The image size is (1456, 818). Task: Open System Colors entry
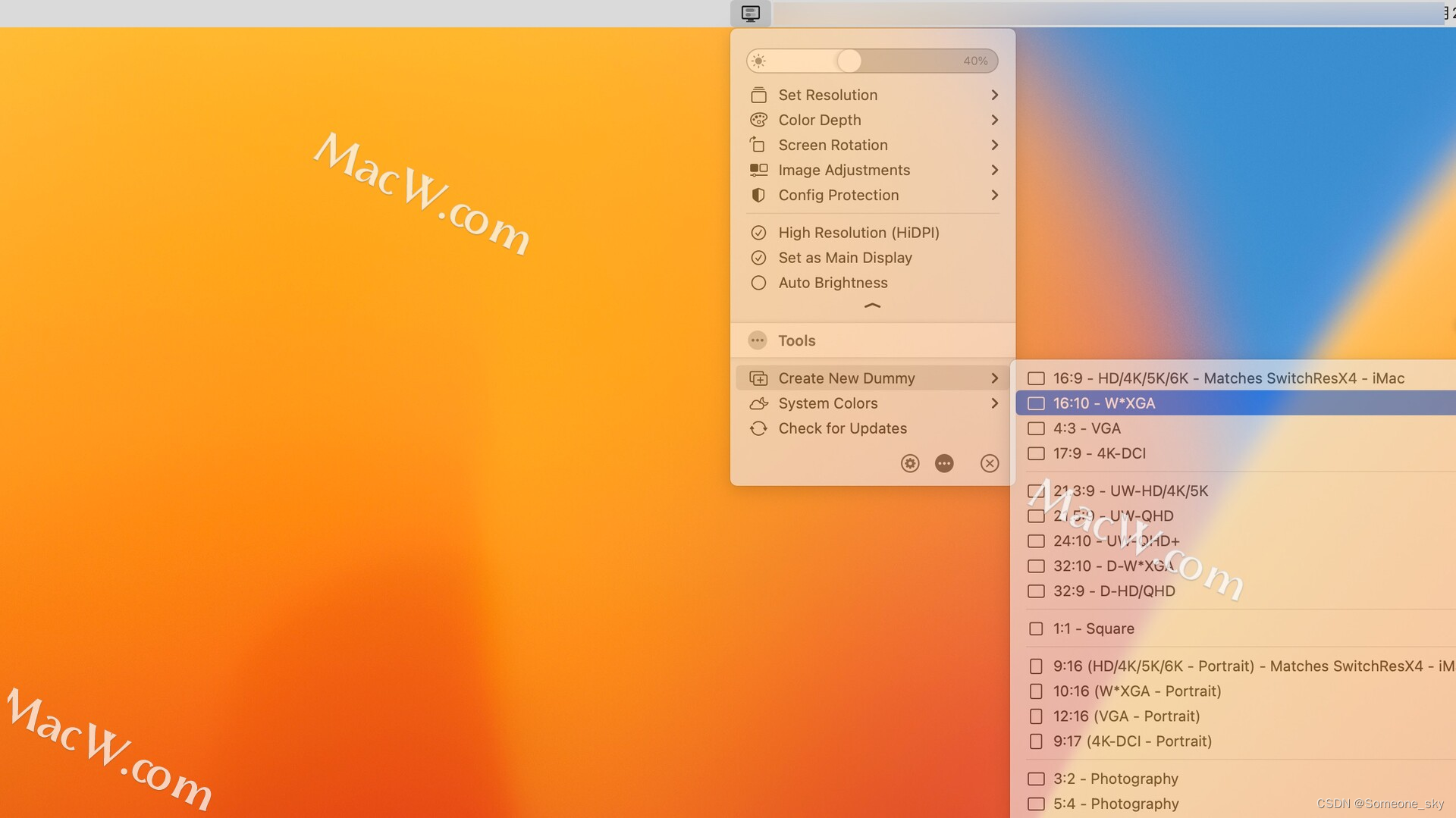coord(873,403)
